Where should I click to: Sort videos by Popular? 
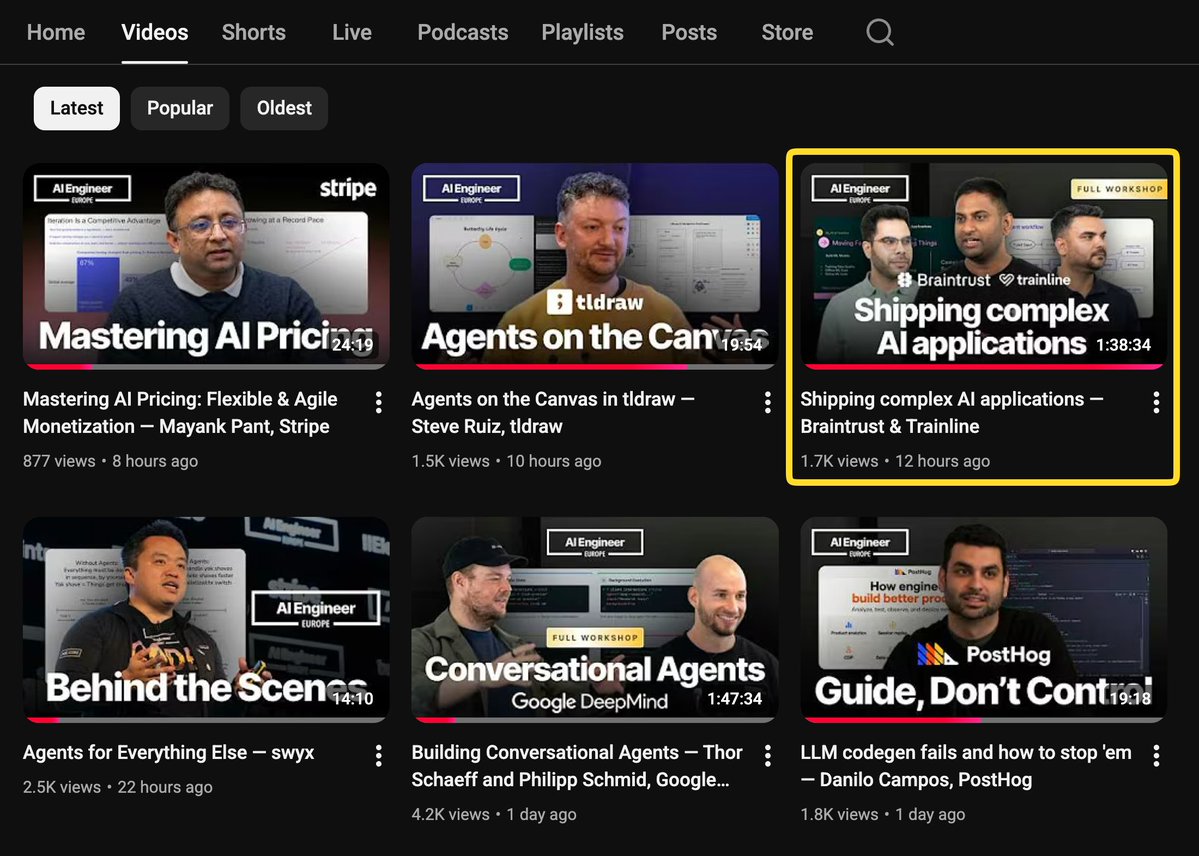point(180,108)
